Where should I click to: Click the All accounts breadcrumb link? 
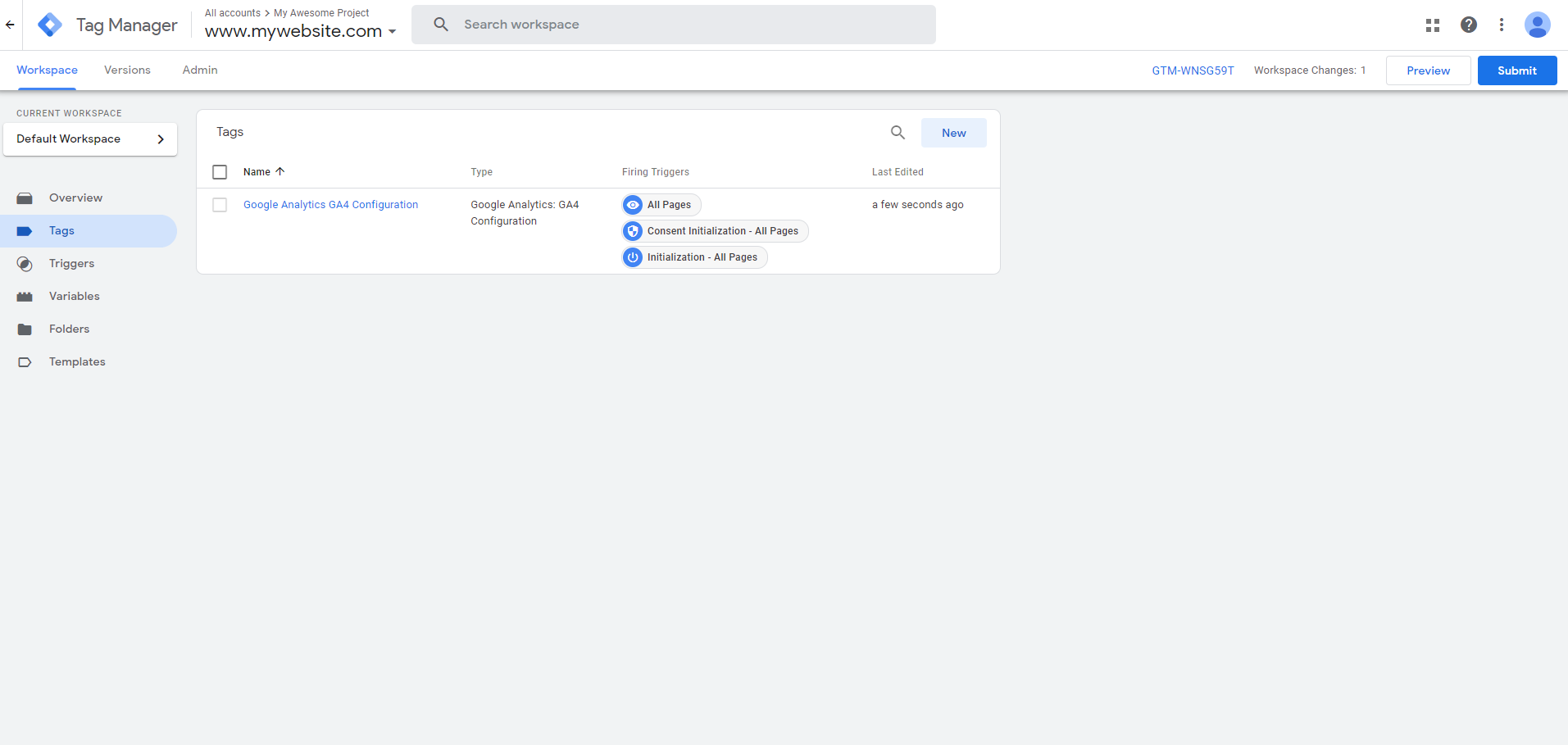pyautogui.click(x=233, y=13)
